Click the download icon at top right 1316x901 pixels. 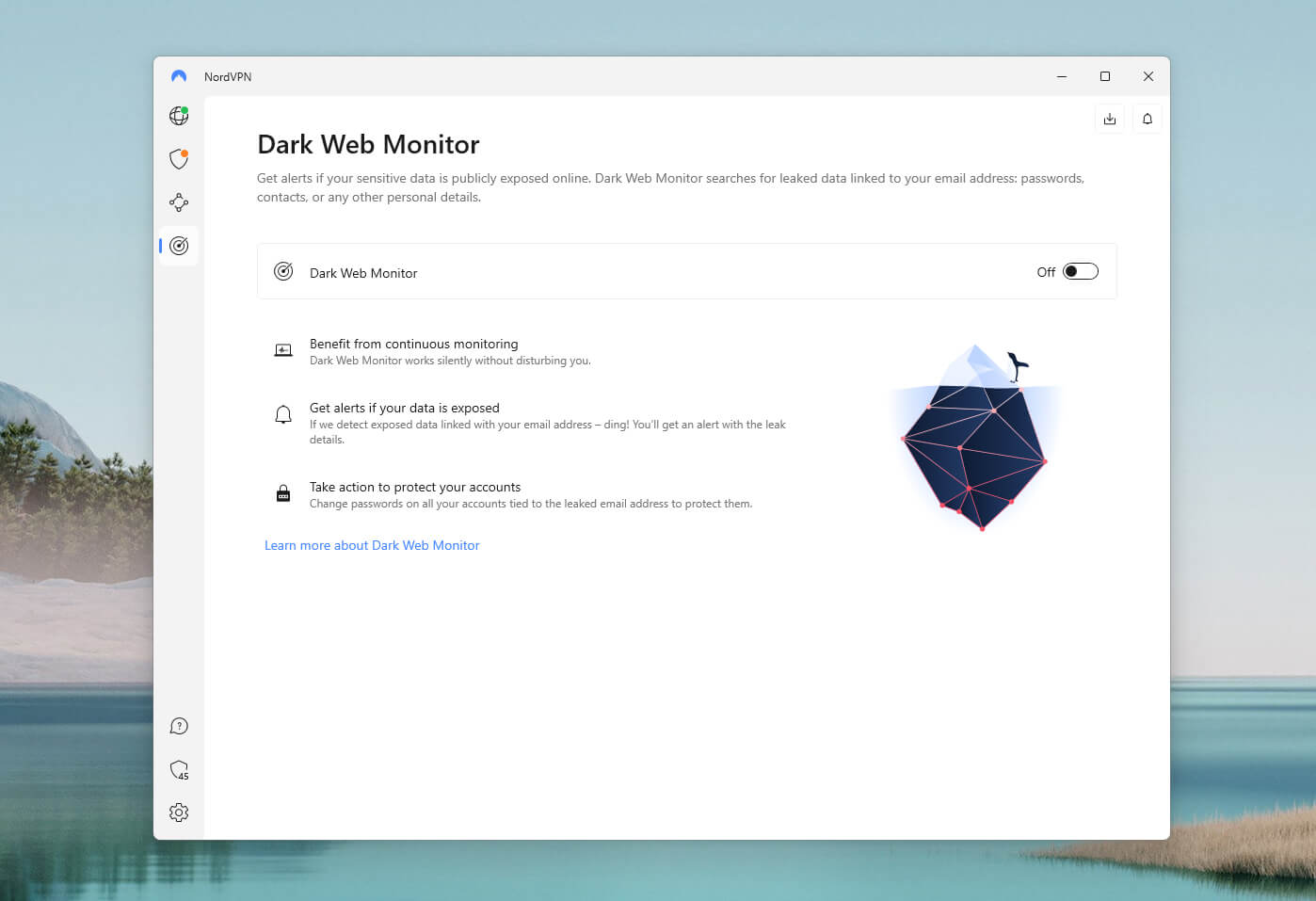tap(1110, 119)
